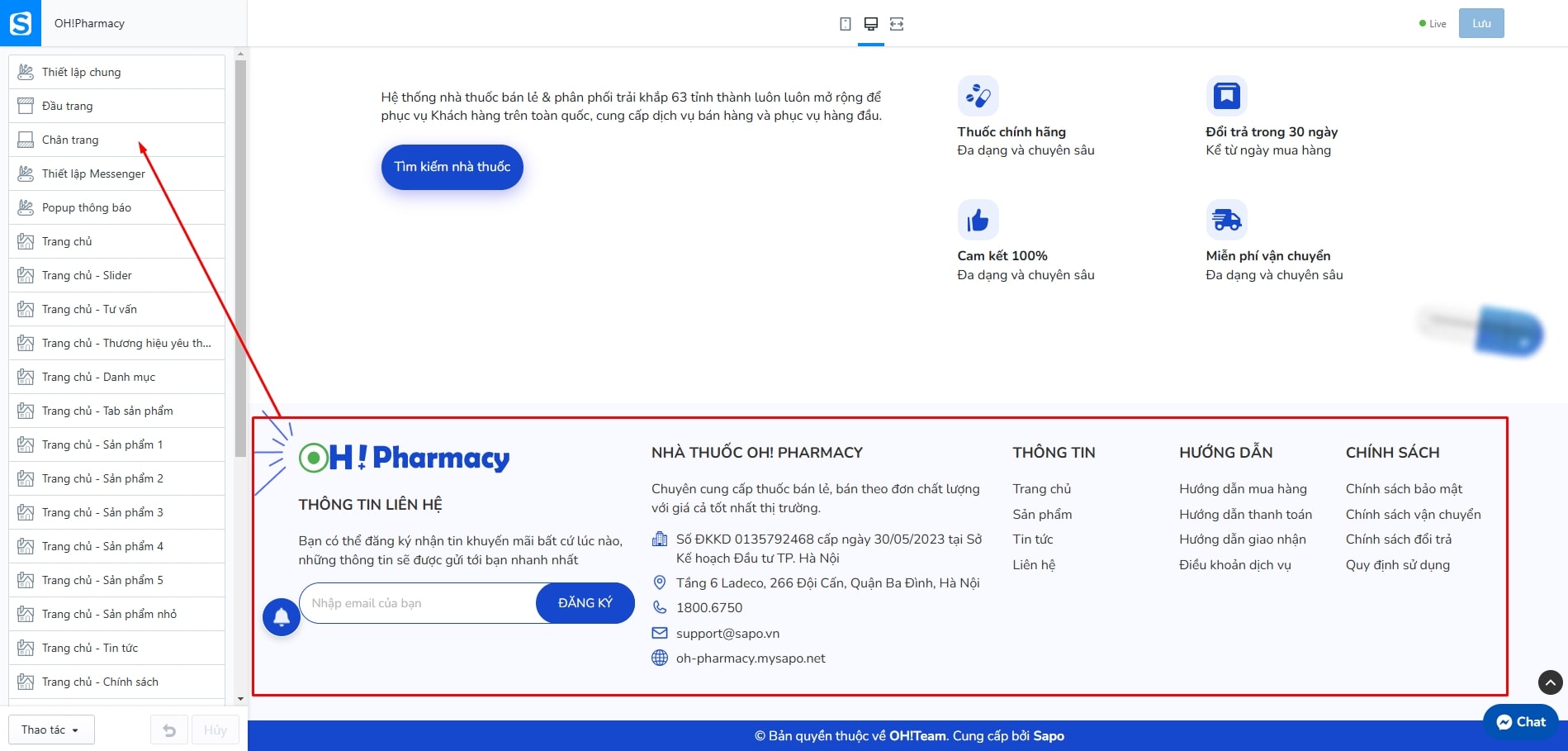The height and width of the screenshot is (751, 1568).
Task: Click Tìm kiếm nhà thuốc button
Action: point(452,167)
